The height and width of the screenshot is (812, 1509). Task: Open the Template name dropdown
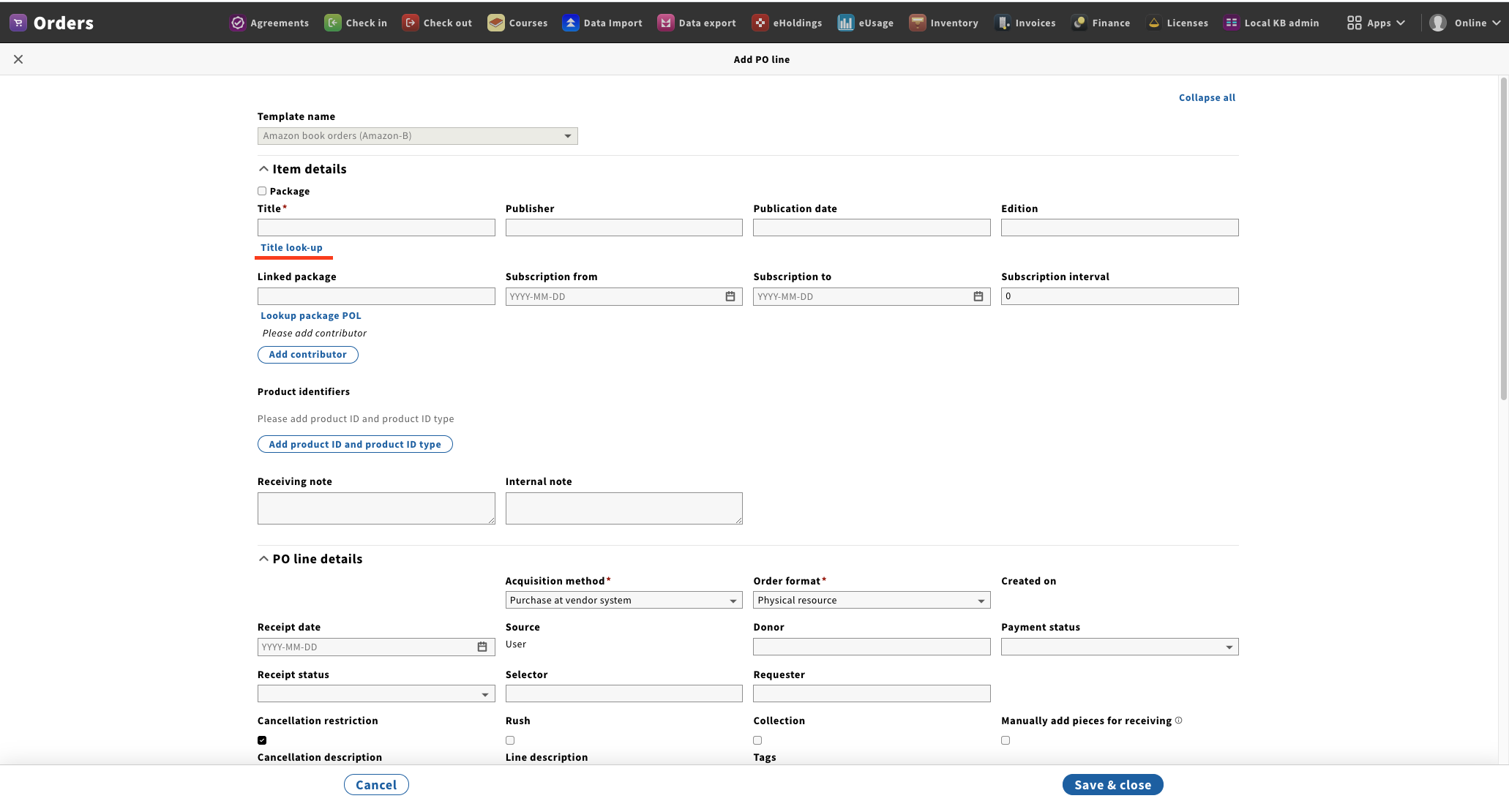tap(417, 136)
